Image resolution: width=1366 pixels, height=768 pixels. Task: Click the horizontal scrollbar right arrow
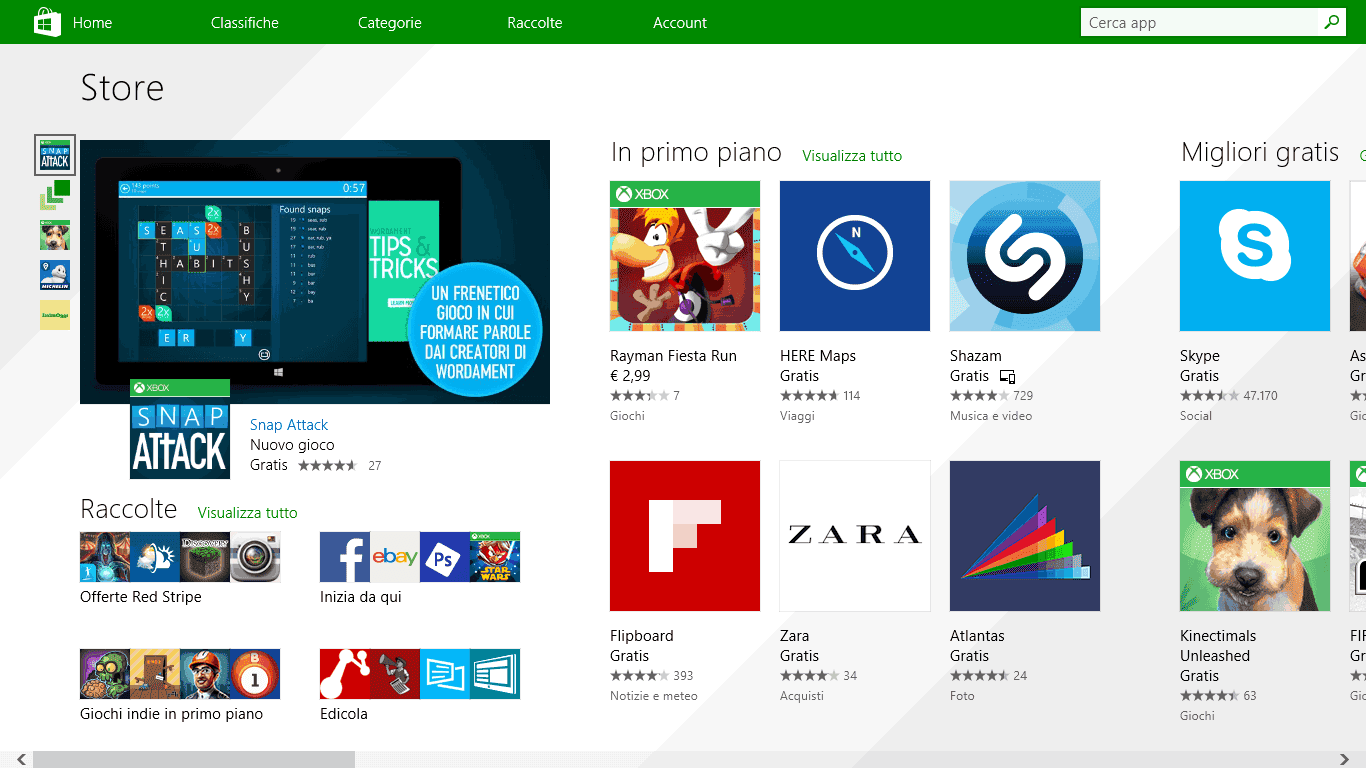[1344, 760]
